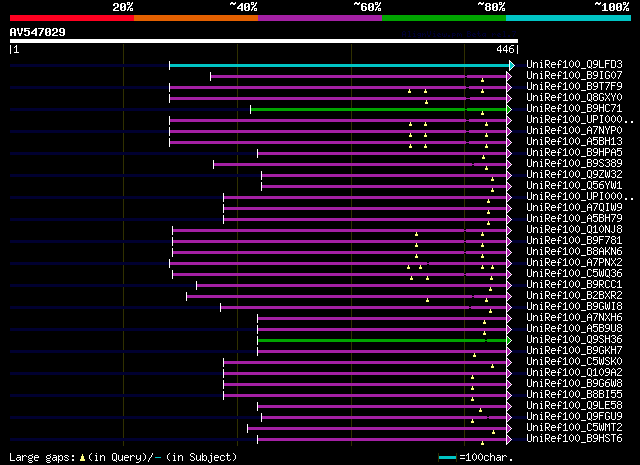The height and width of the screenshot is (465, 640).
Task: Open hit UniRef100_Q9LE58
Action: tap(574, 406)
